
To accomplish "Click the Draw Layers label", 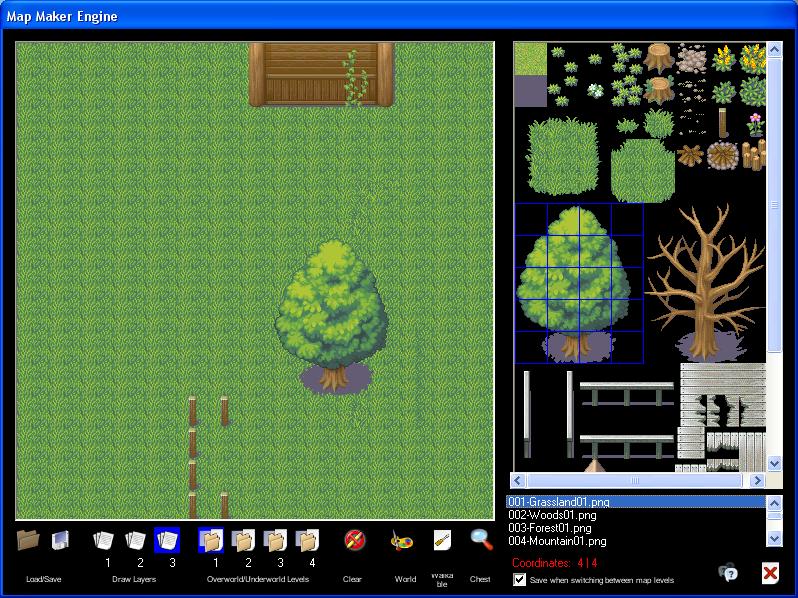I will point(134,579).
